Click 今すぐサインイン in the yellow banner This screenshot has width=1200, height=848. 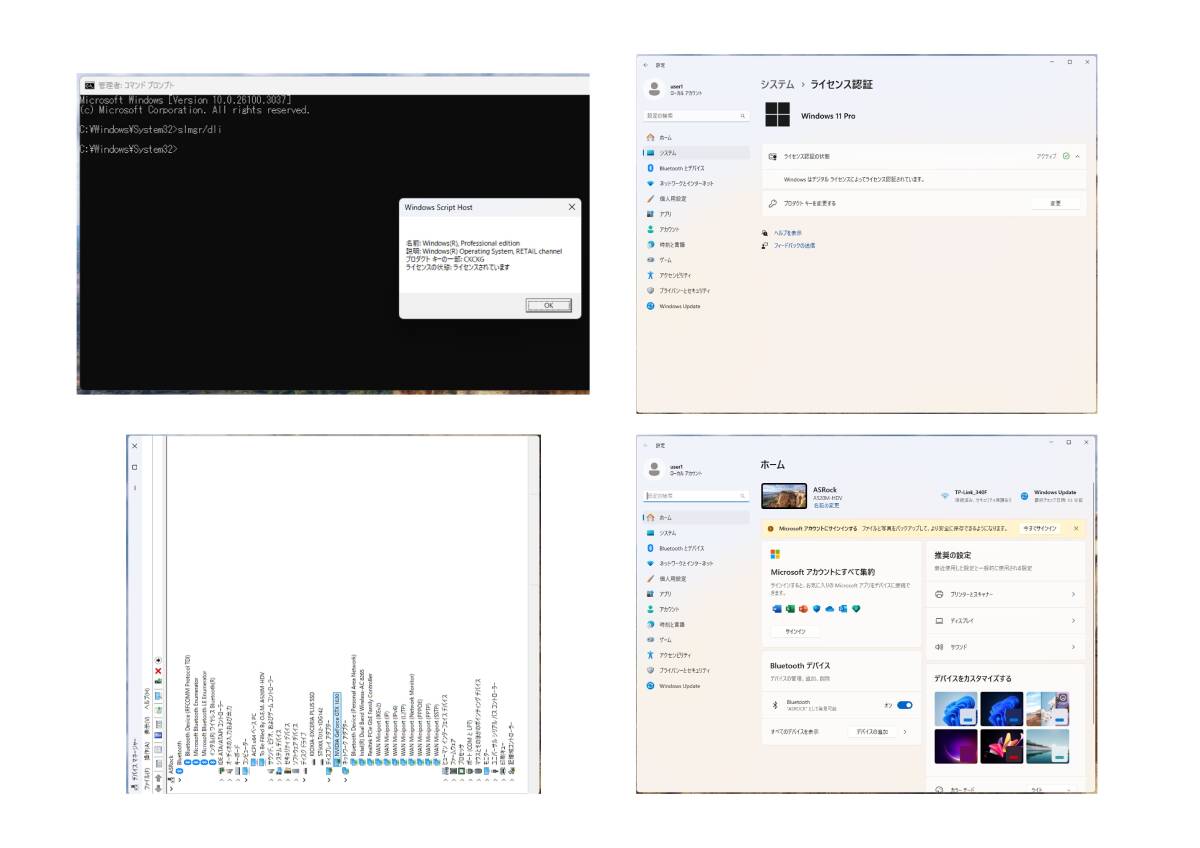click(x=1039, y=528)
